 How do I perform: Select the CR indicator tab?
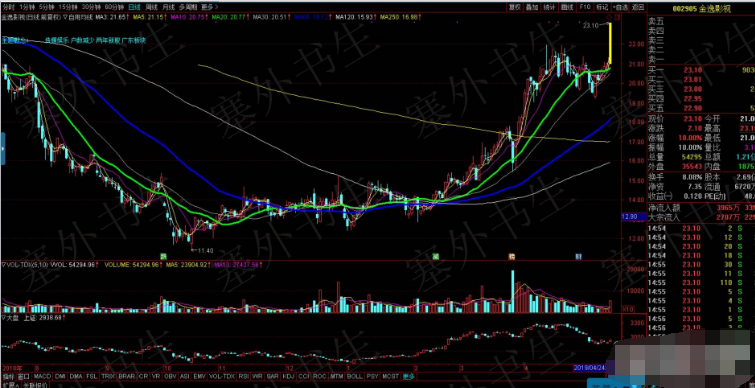click(x=143, y=376)
